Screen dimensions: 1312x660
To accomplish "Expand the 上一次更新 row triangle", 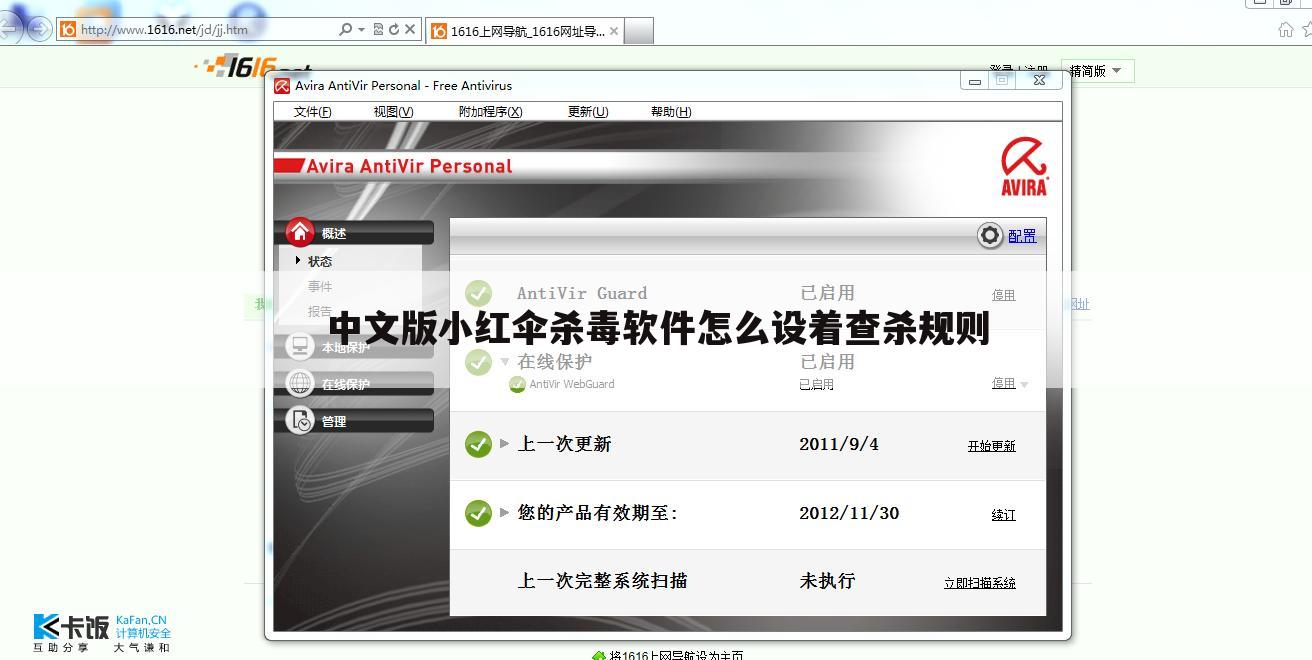I will [505, 444].
